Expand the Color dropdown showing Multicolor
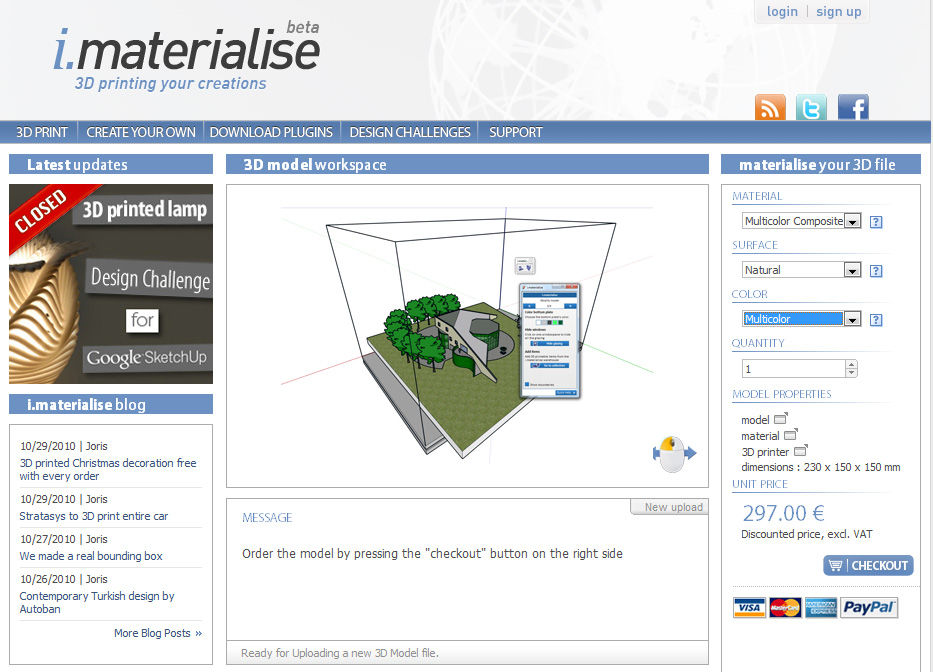Image resolution: width=933 pixels, height=672 pixels. click(x=852, y=319)
